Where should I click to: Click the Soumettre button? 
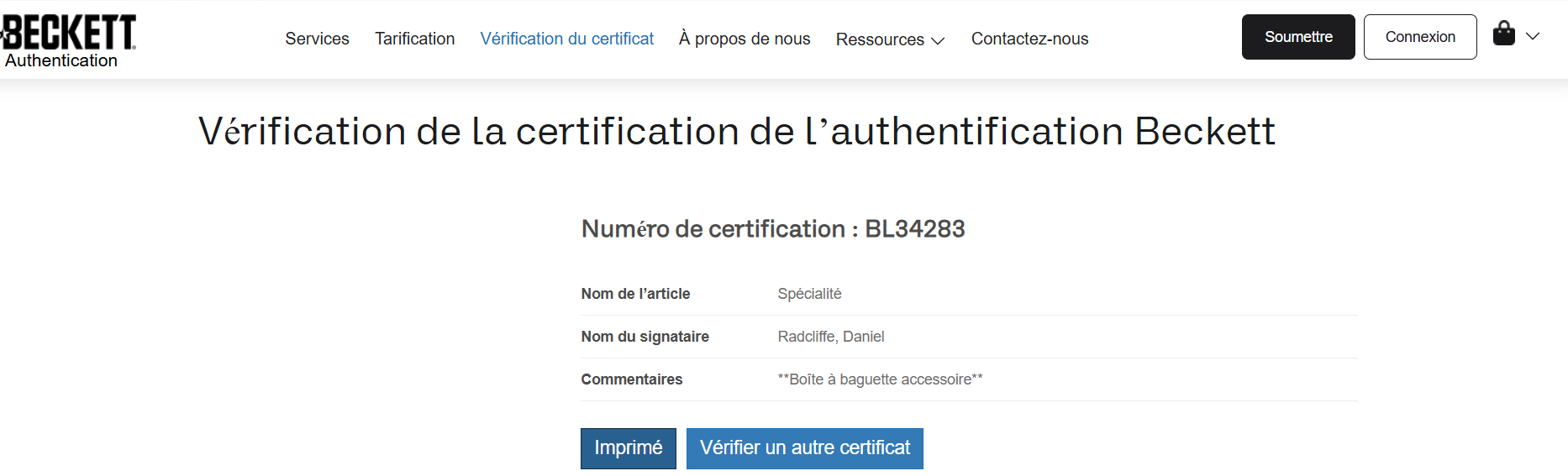click(1298, 37)
